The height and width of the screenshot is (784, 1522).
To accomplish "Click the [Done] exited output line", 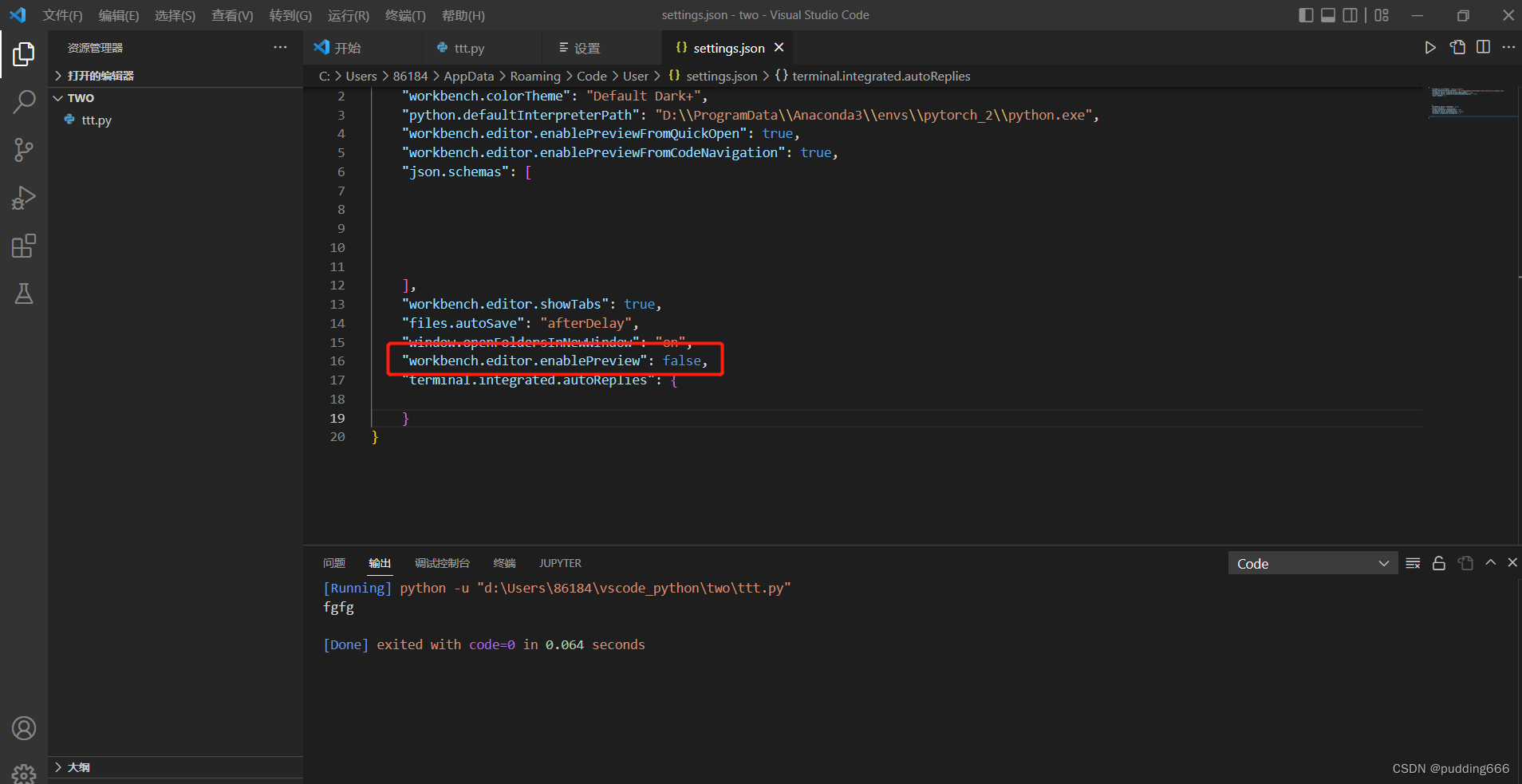I will 484,644.
